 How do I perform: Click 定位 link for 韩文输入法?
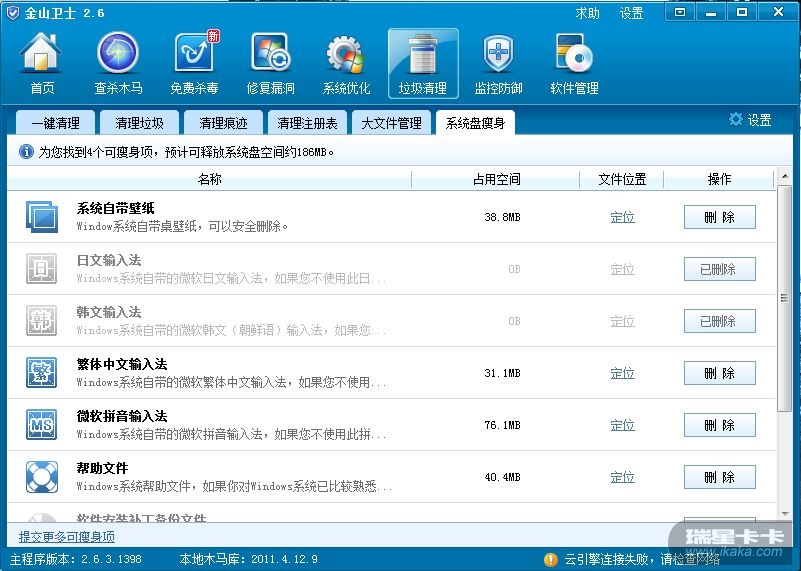tap(622, 321)
